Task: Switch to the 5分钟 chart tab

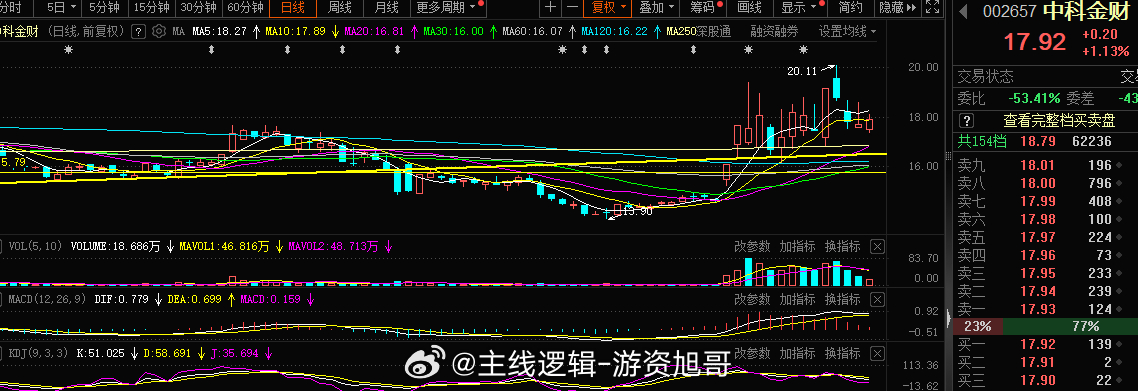Action: [105, 8]
